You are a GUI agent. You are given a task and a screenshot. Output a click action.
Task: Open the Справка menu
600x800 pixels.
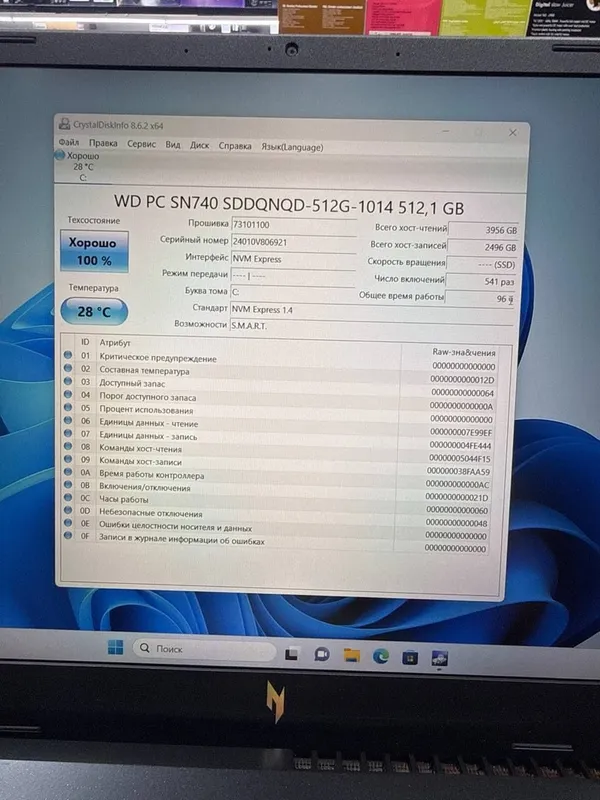pos(235,146)
